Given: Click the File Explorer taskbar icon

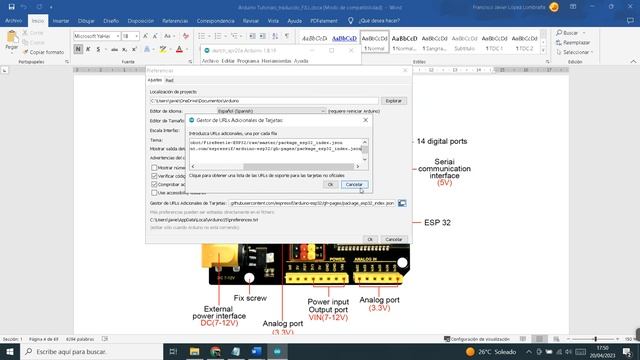Looking at the screenshot, I should [194, 351].
